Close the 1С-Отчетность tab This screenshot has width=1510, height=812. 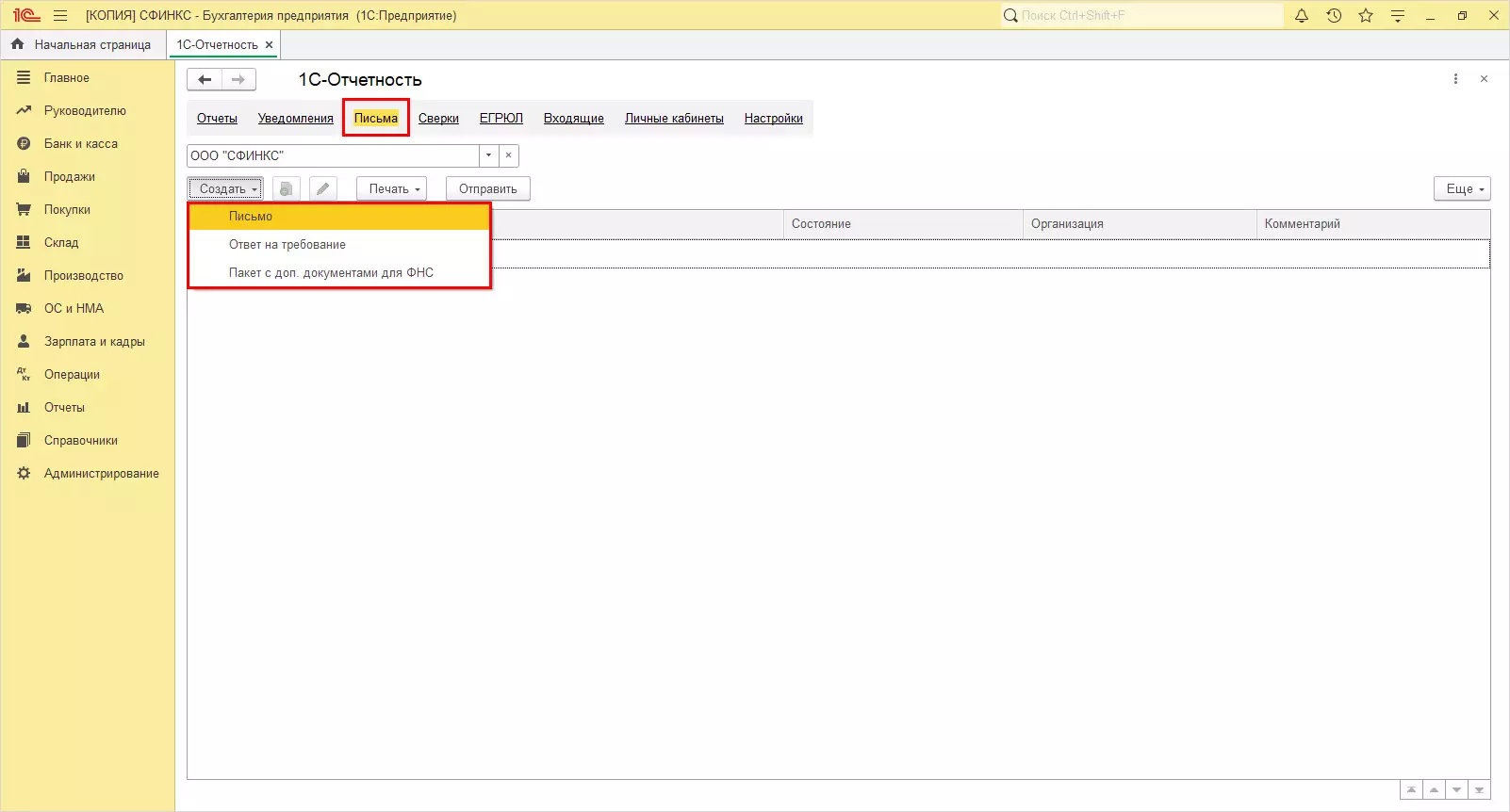[269, 45]
